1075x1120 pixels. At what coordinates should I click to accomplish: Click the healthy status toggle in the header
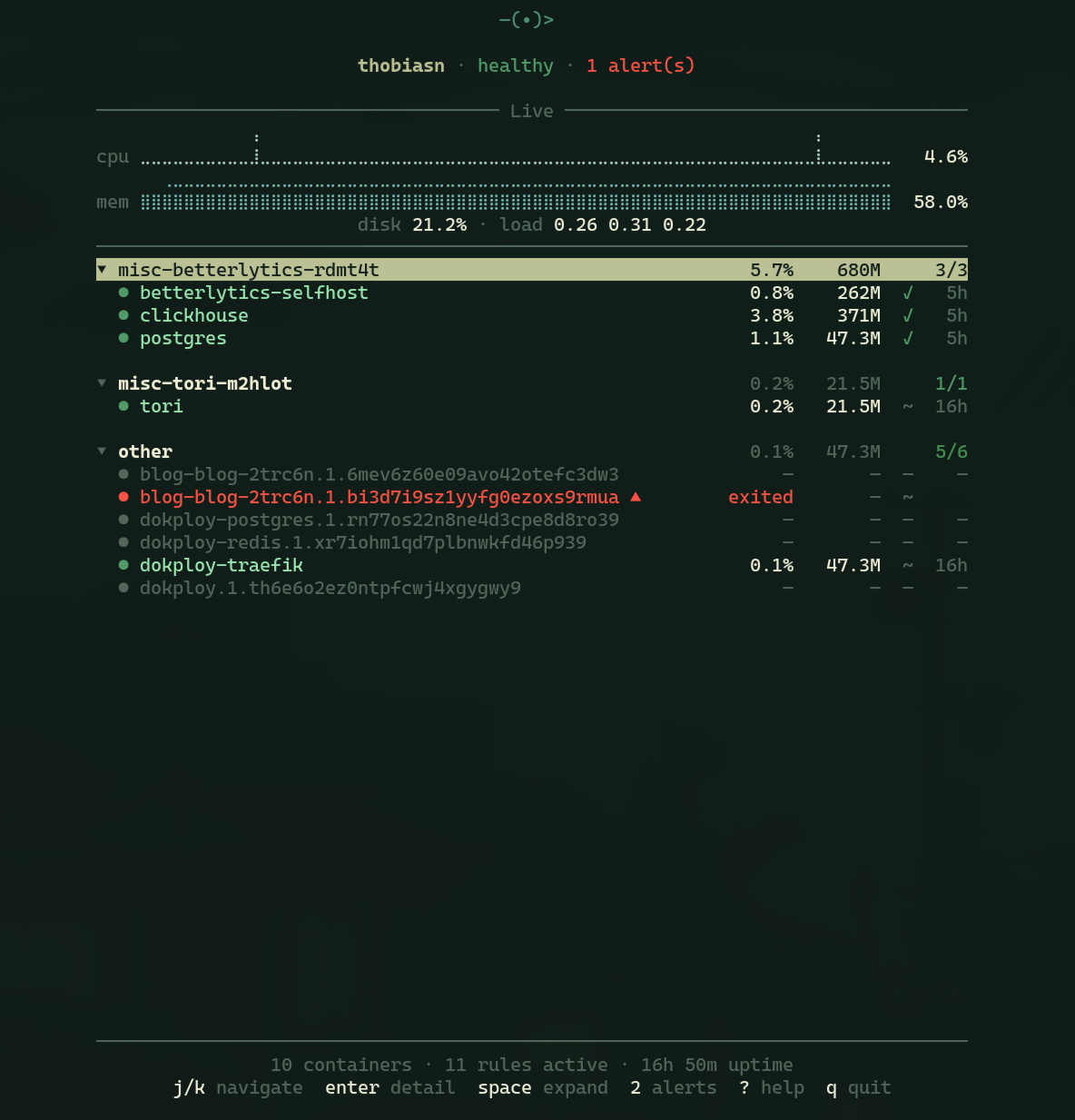tap(515, 65)
